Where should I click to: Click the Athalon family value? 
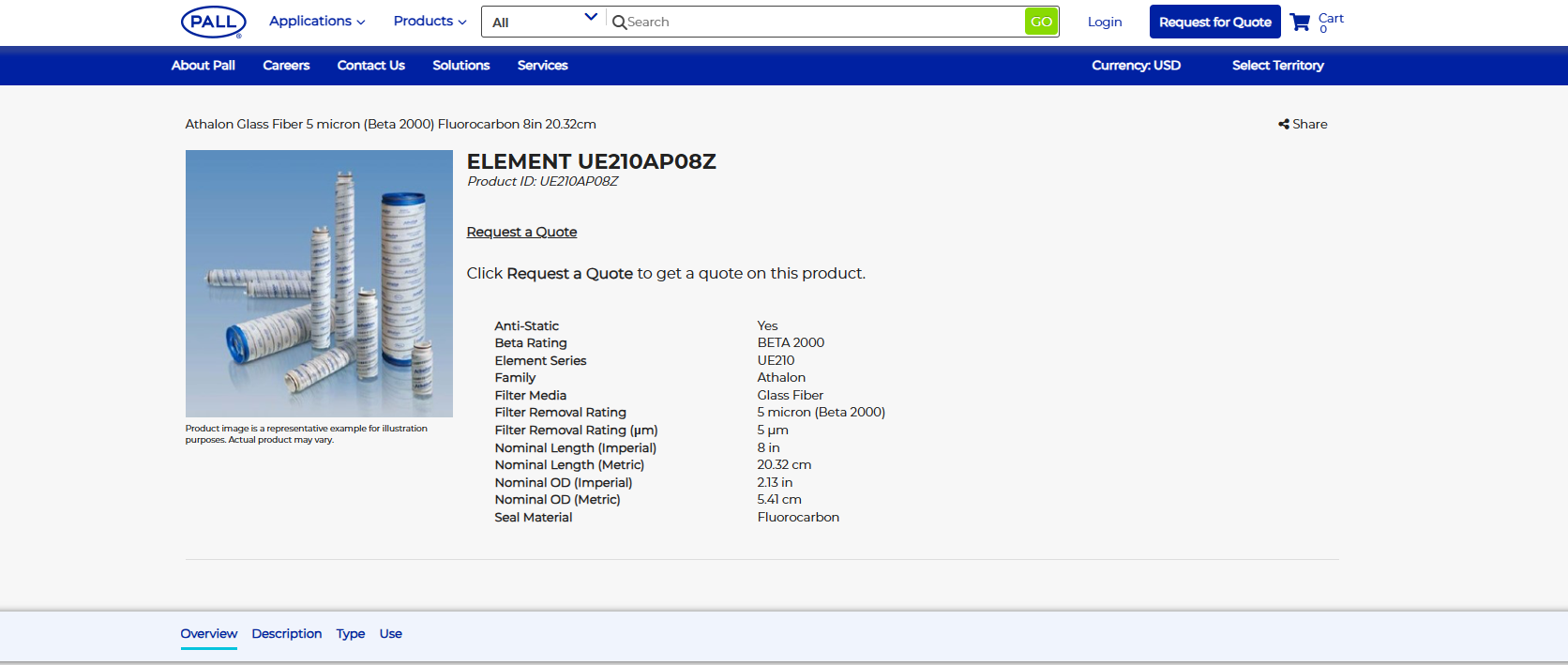[781, 378]
